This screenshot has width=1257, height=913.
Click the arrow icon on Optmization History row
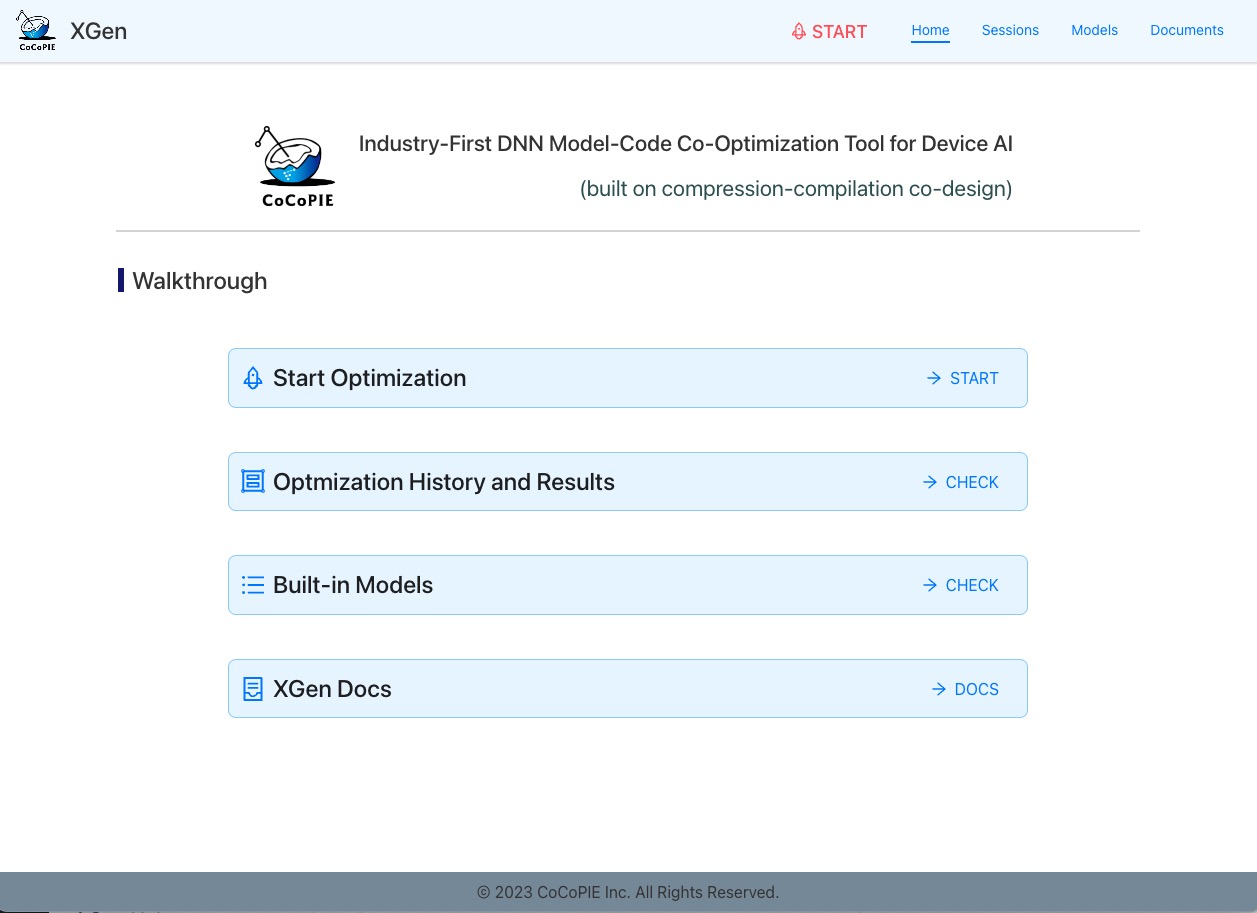click(x=930, y=482)
